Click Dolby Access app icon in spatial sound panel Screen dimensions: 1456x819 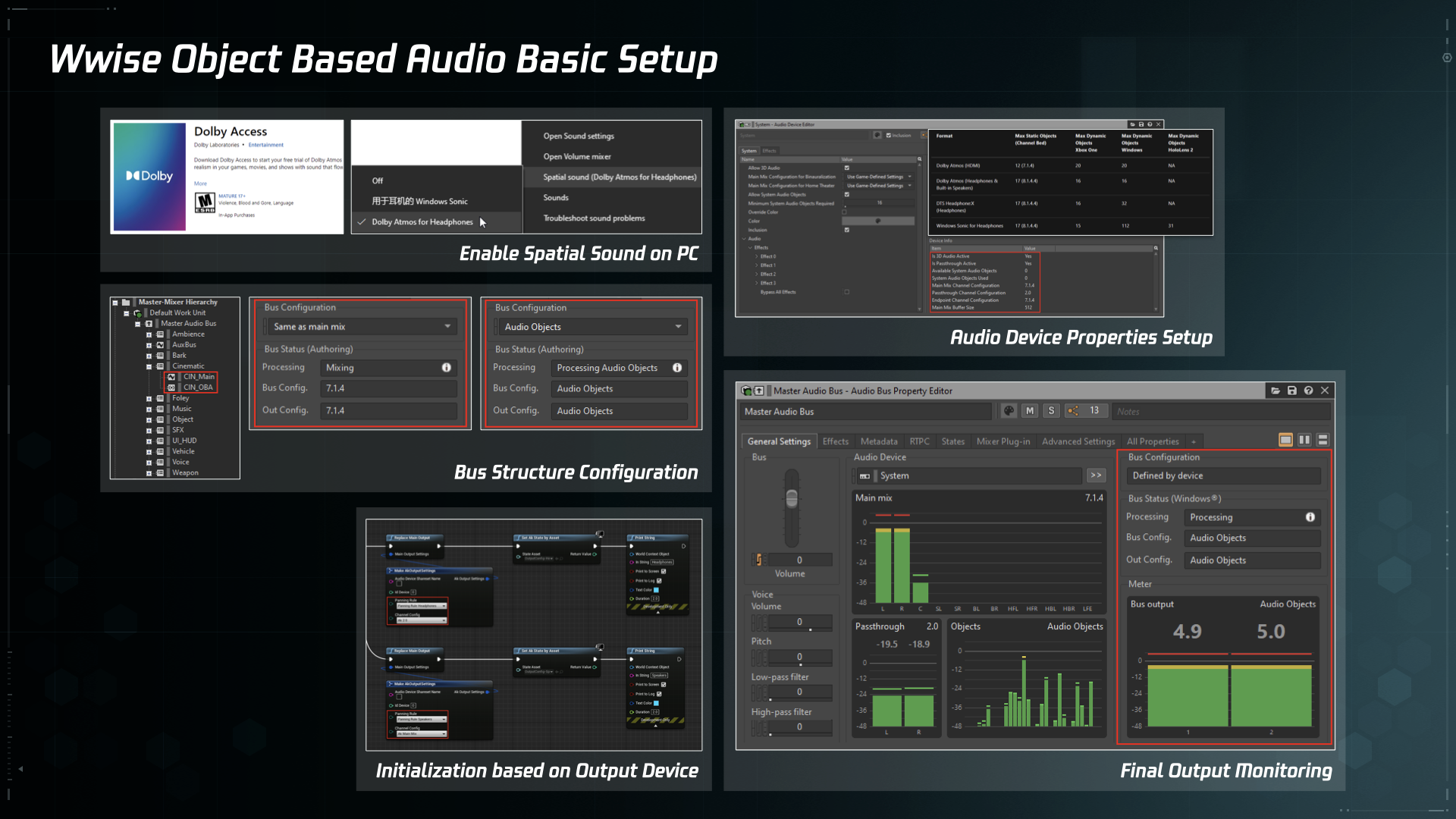[150, 175]
